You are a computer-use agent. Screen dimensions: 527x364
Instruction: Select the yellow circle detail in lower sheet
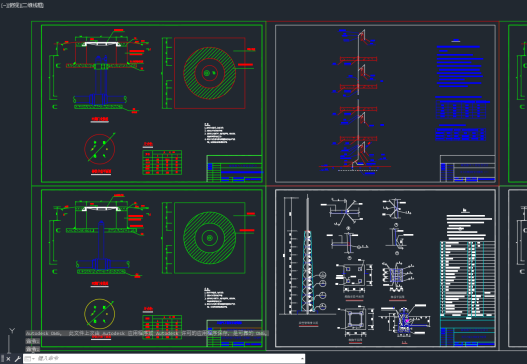point(99,314)
